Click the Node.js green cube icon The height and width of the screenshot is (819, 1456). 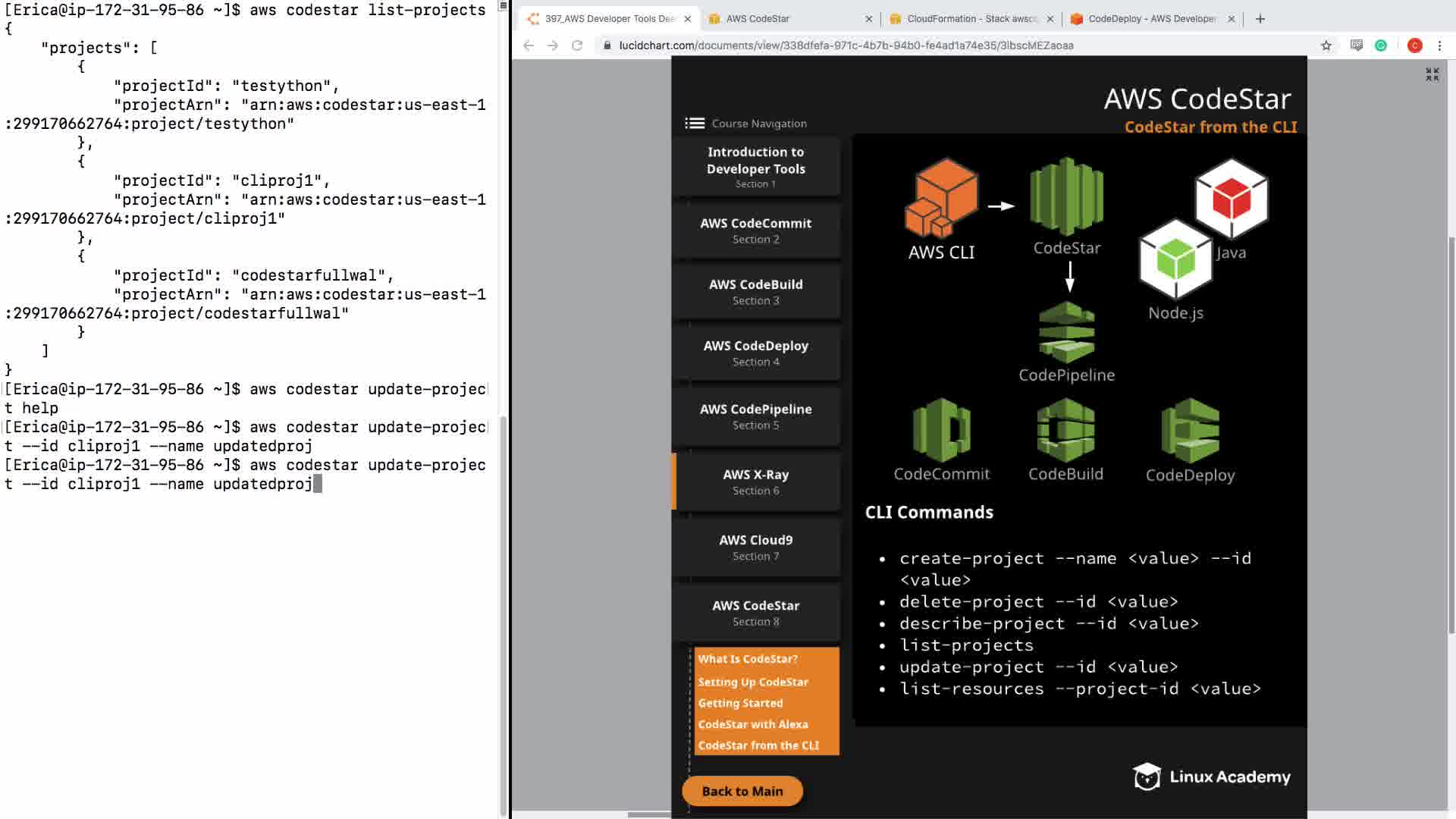(x=1175, y=259)
